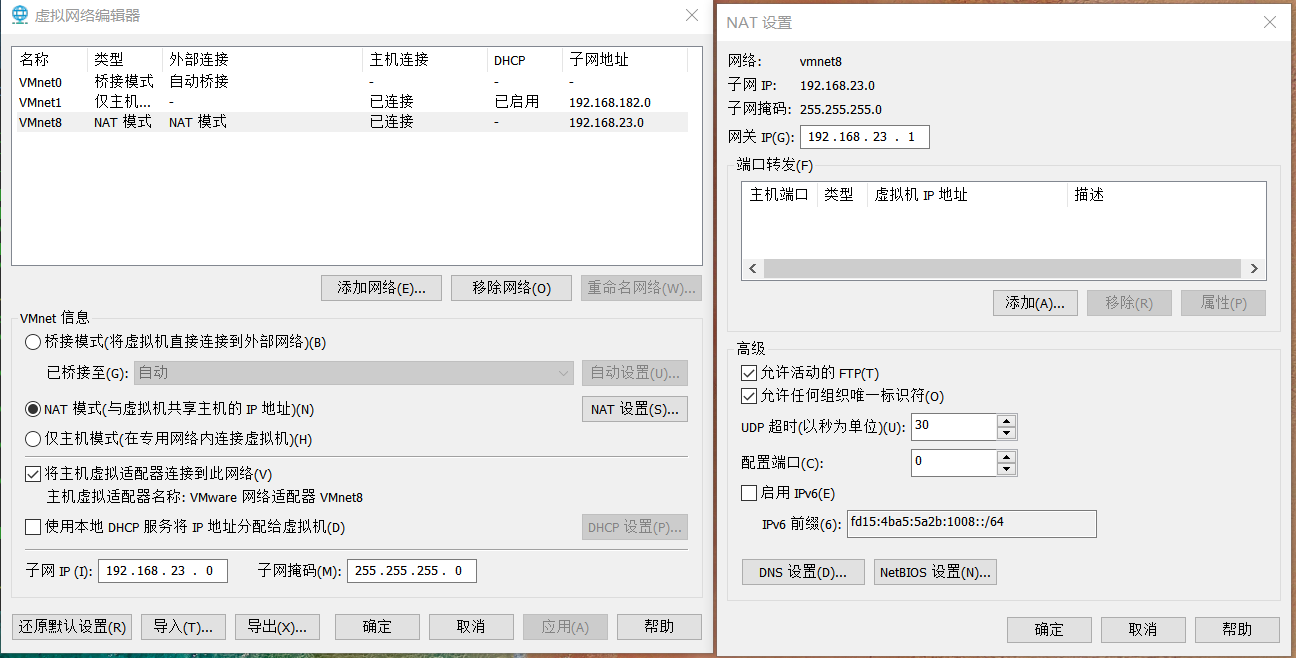Open NetBIOS 设置(N)... button
Screen dimensions: 1296x658
click(935, 572)
